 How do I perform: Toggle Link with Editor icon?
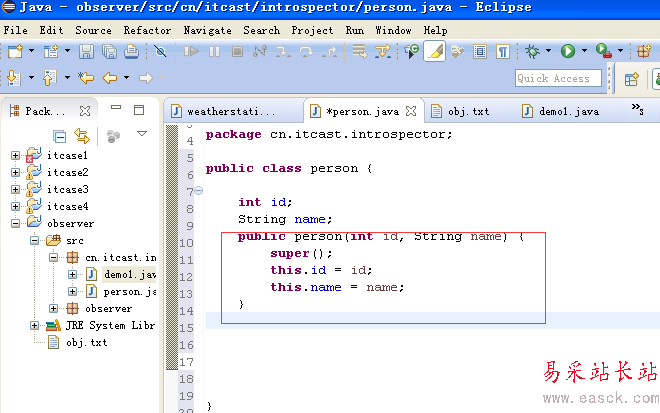tap(82, 136)
